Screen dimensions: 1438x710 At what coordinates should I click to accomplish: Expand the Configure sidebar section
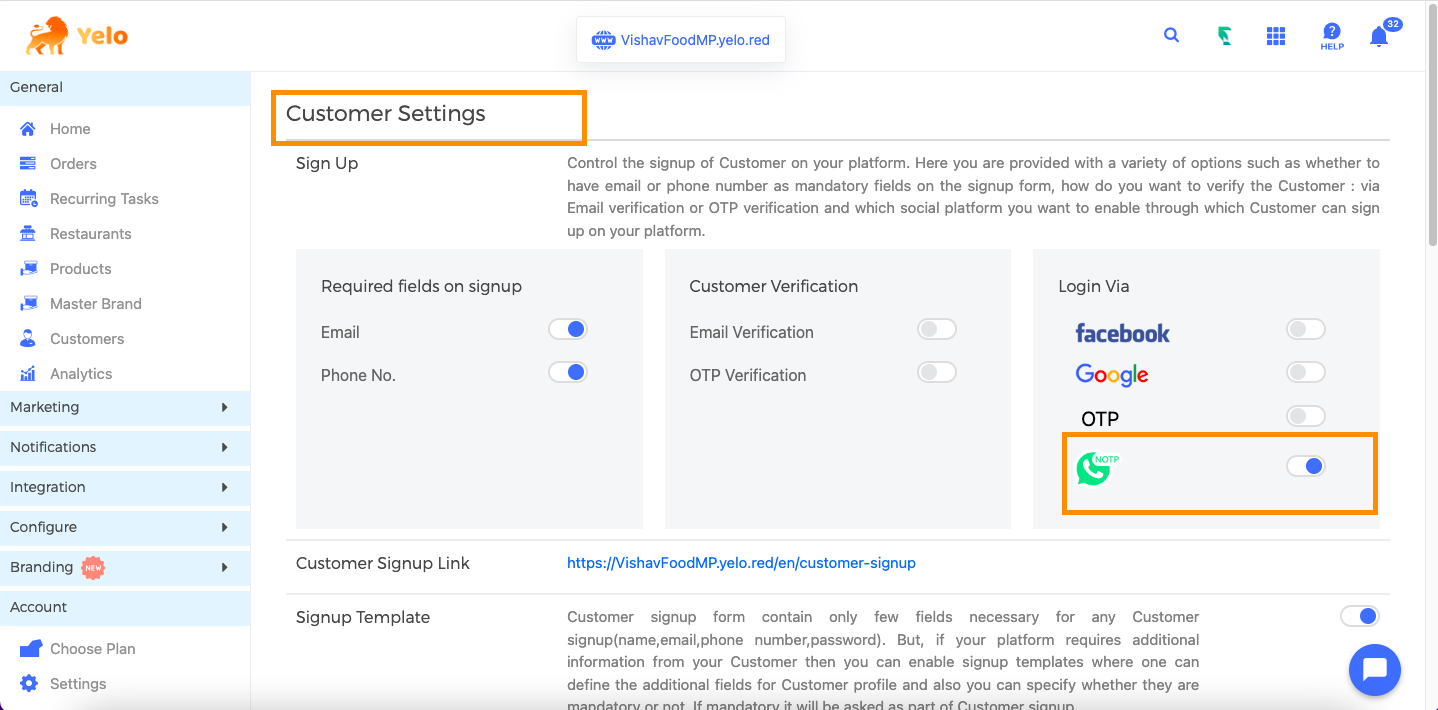click(125, 527)
